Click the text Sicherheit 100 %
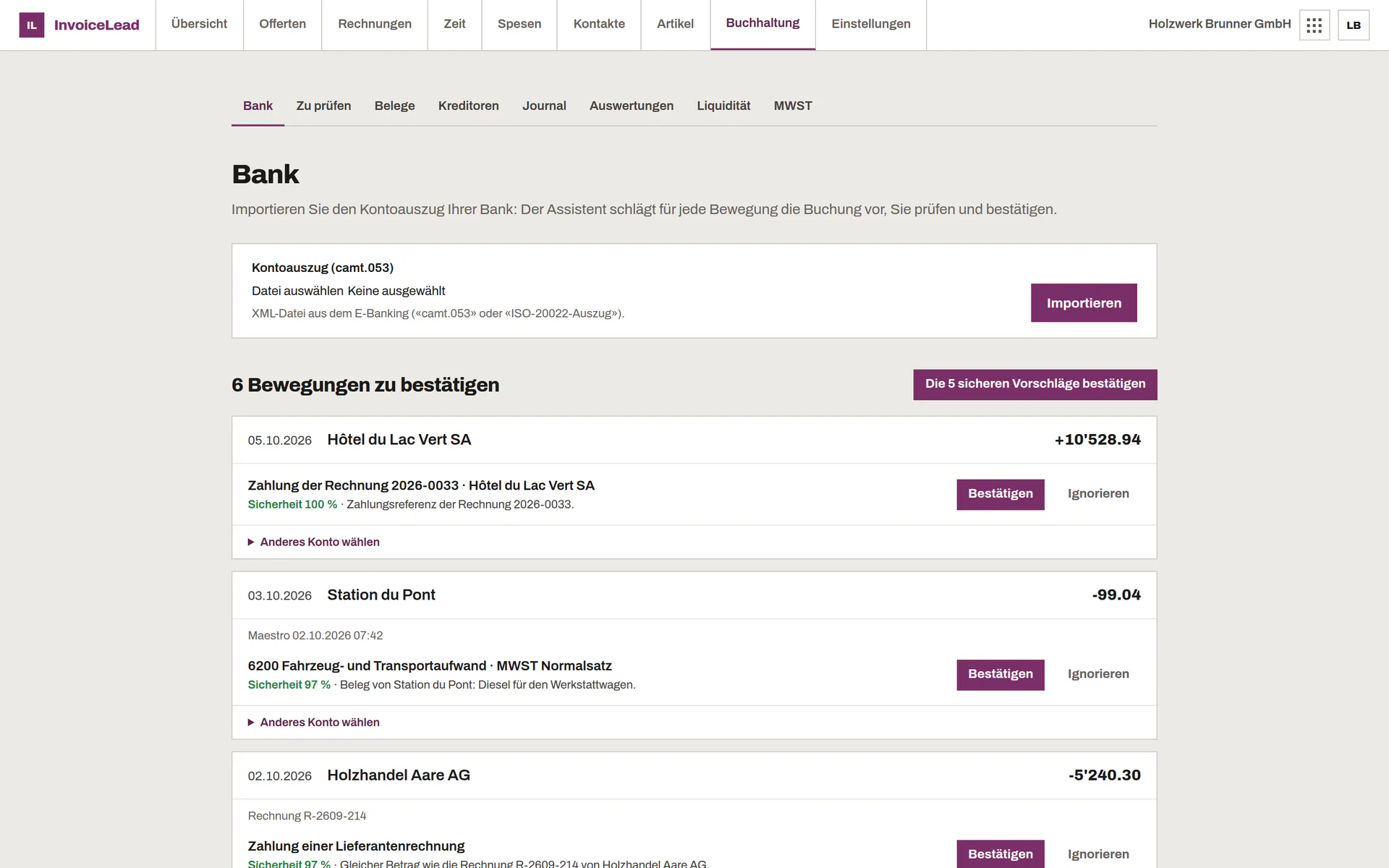 [x=292, y=504]
